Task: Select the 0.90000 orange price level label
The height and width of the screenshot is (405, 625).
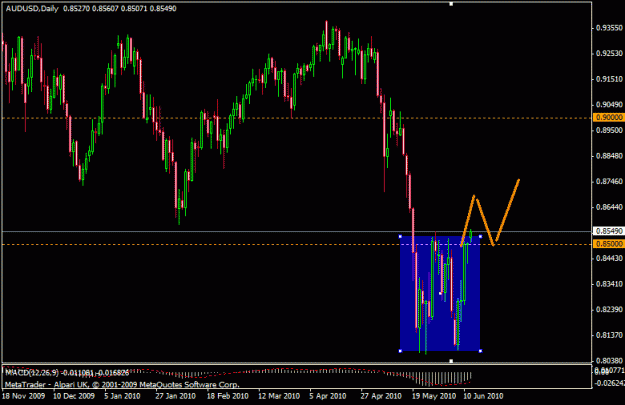Action: pyautogui.click(x=609, y=117)
